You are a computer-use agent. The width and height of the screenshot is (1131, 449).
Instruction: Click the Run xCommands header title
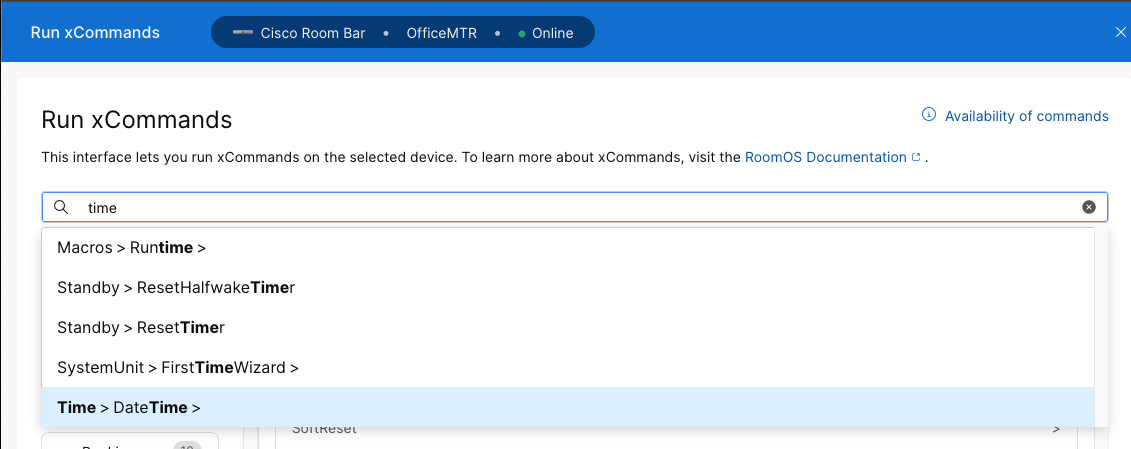point(95,32)
